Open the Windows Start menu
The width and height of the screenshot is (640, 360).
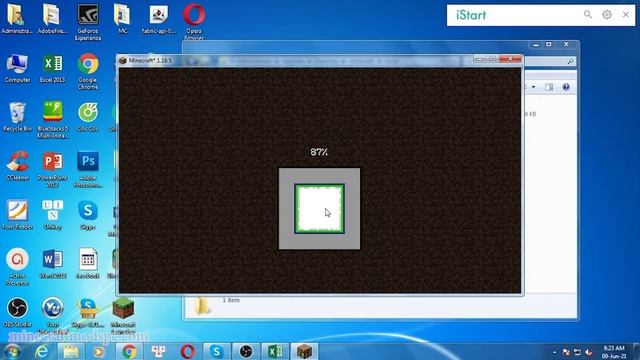click(12, 351)
